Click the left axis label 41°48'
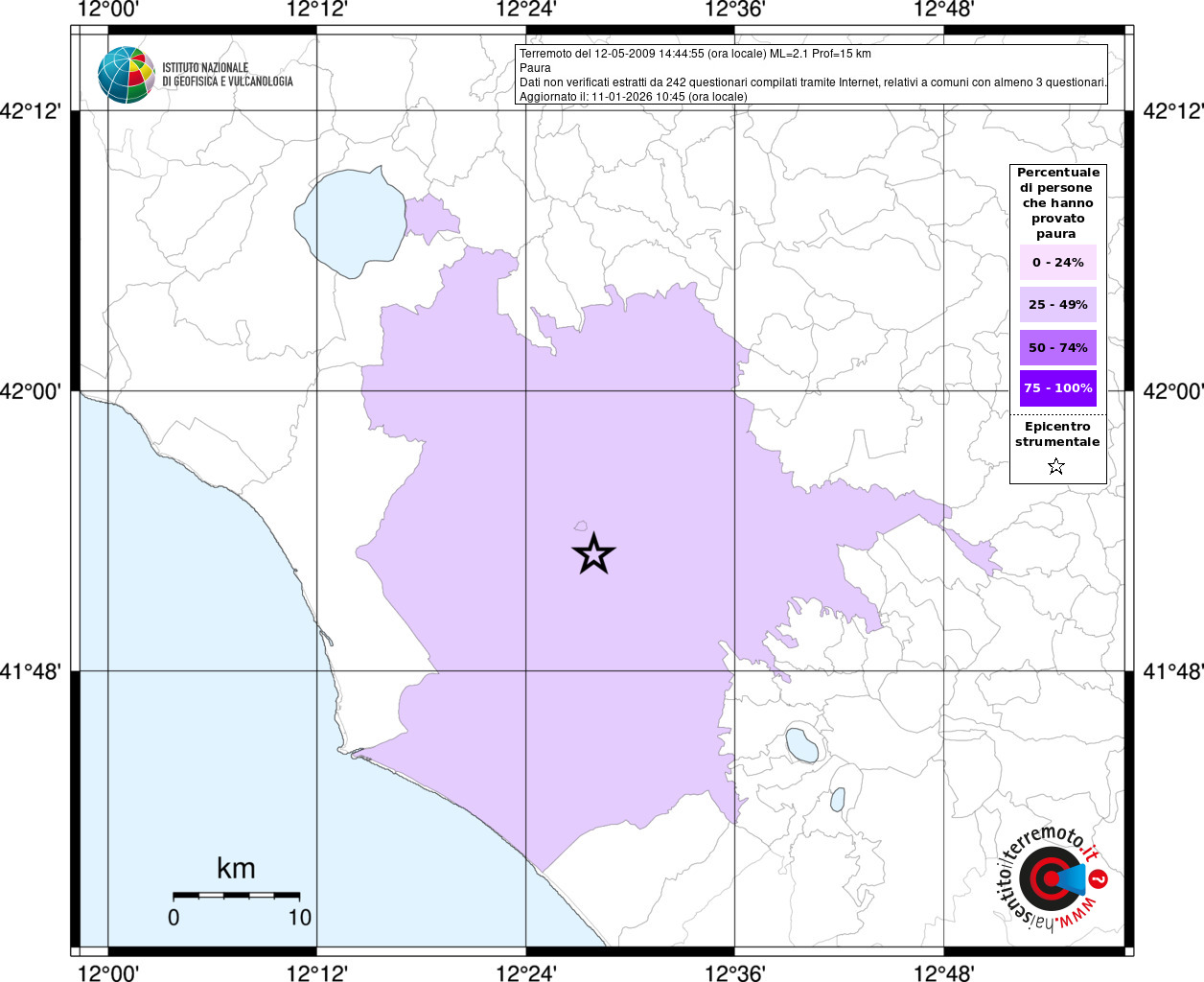 [x=31, y=671]
